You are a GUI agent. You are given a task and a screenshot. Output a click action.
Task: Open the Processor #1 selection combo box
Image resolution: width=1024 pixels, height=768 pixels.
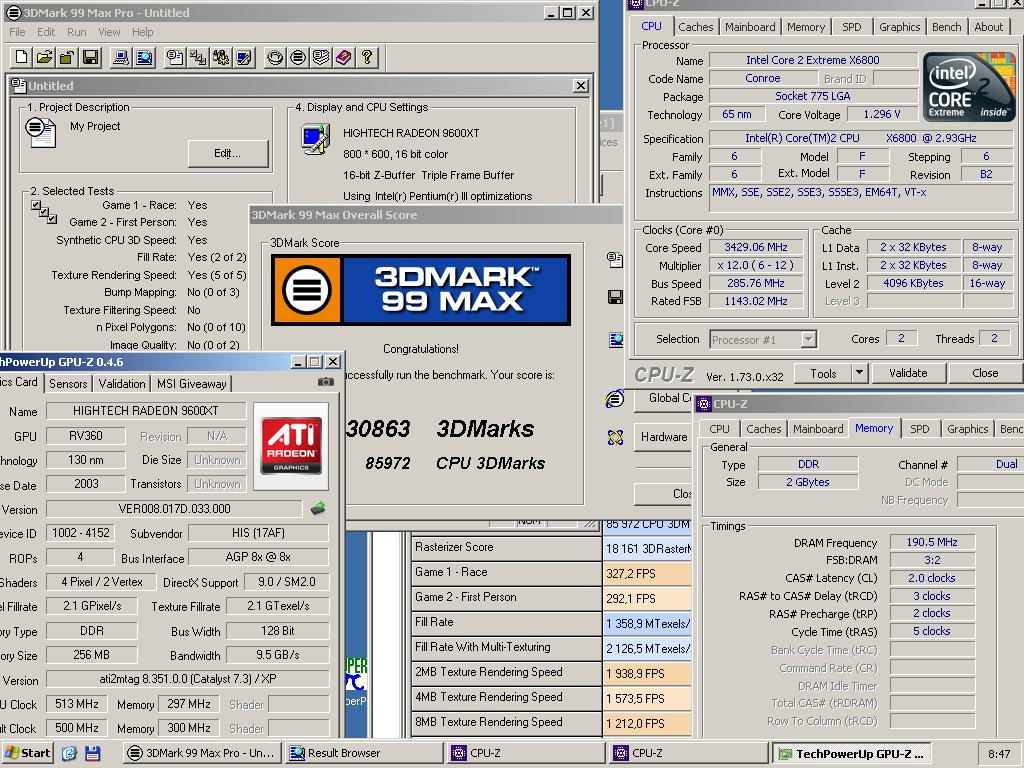[x=763, y=340]
